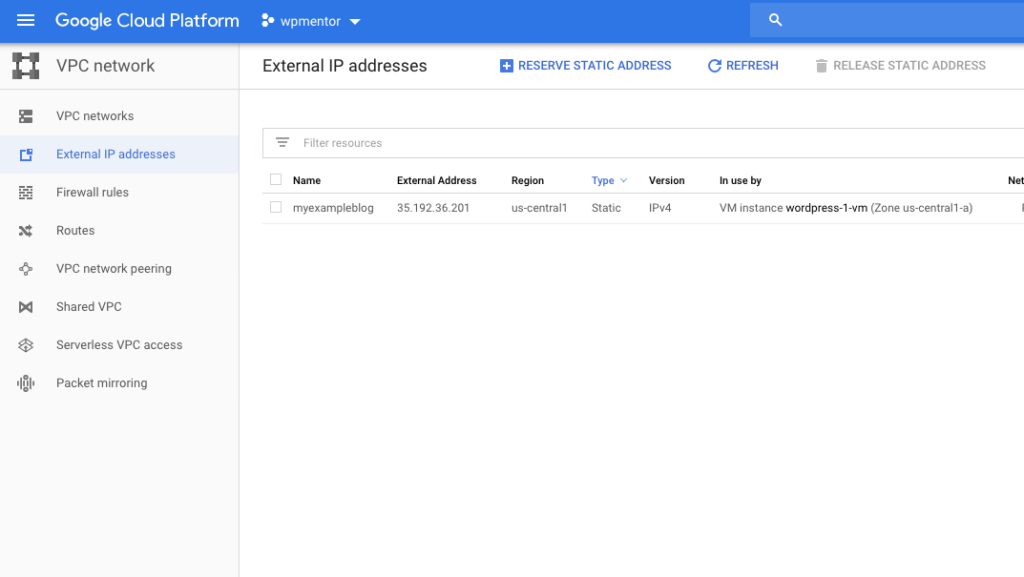Select the External IP addresses sidebar icon
This screenshot has height=577, width=1024.
click(x=25, y=154)
